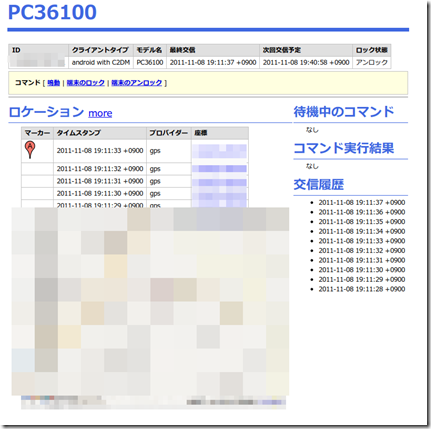Click location timestamp 19:11:32 in the table
Viewport: 431px width, 429px height.
coord(100,169)
